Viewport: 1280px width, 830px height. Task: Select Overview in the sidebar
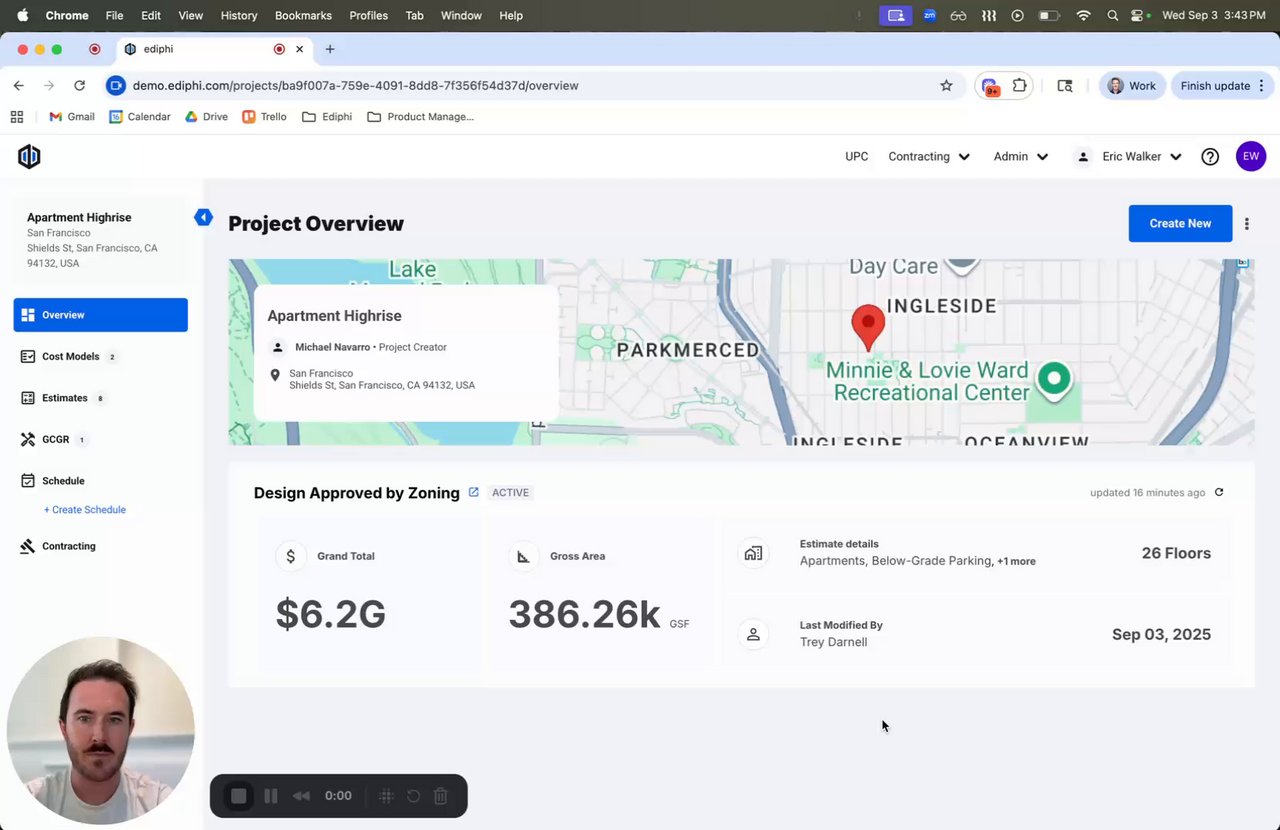[x=100, y=315]
